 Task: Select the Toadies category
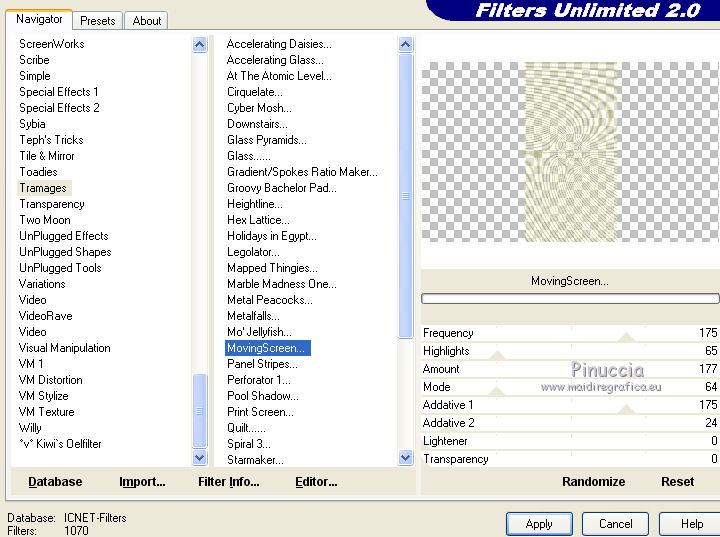point(39,172)
